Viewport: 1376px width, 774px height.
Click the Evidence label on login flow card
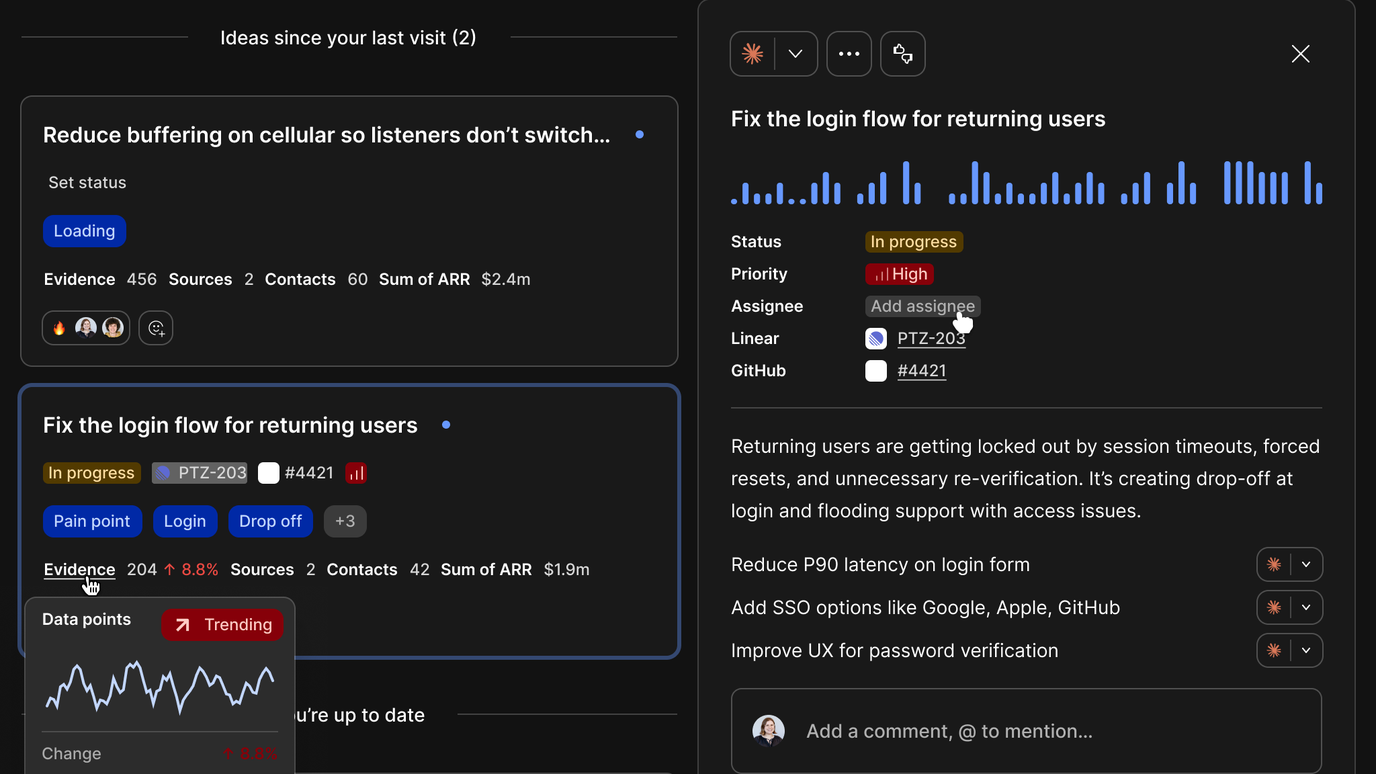pyautogui.click(x=79, y=569)
